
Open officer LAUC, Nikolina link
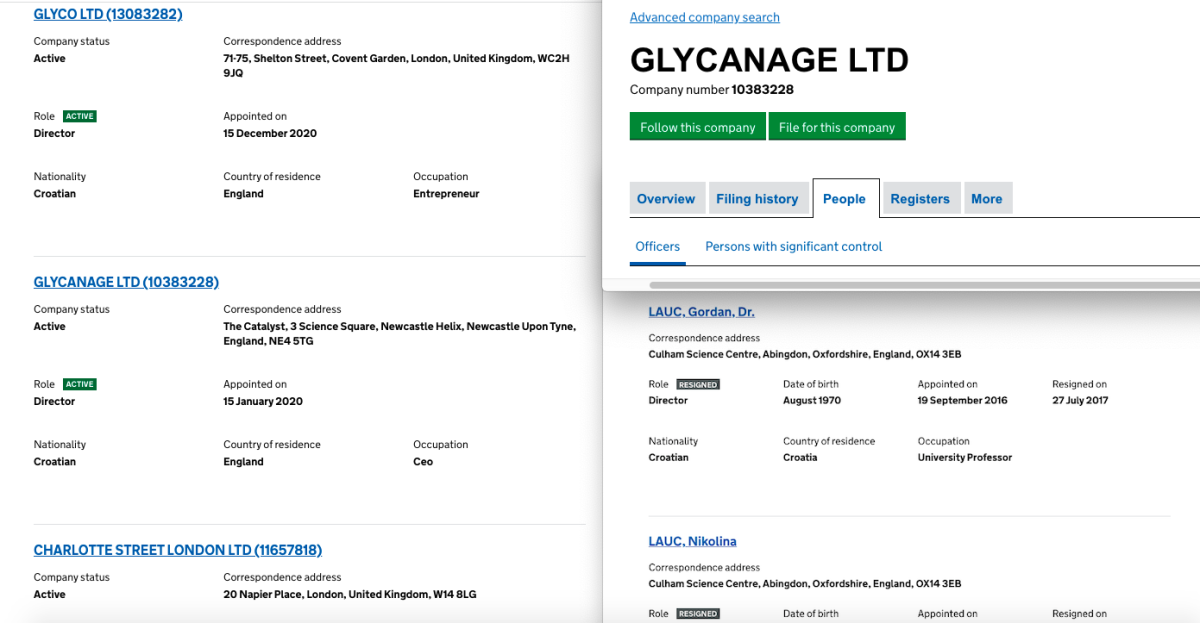692,542
